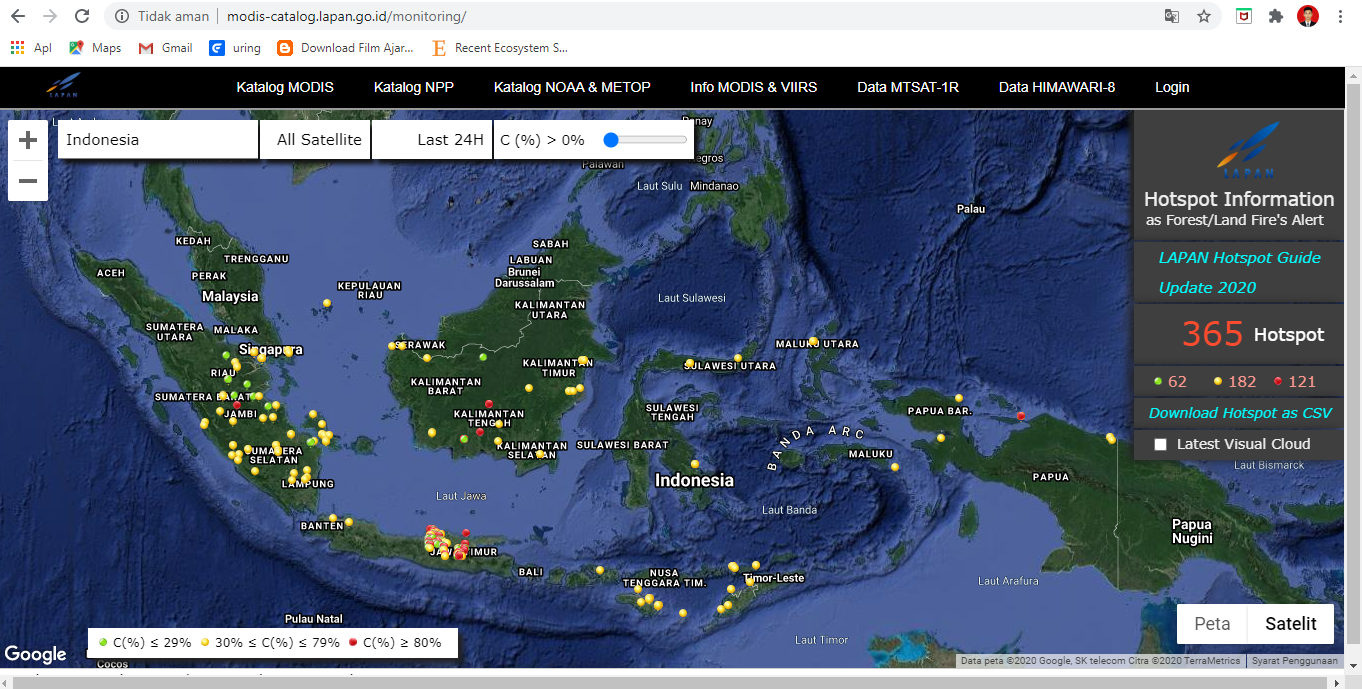Open the Last 24H time range dropdown
Image resolution: width=1362 pixels, height=689 pixels.
[x=432, y=140]
